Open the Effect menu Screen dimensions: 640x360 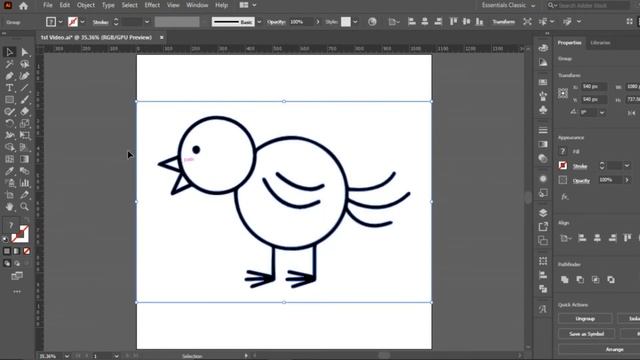pos(152,5)
